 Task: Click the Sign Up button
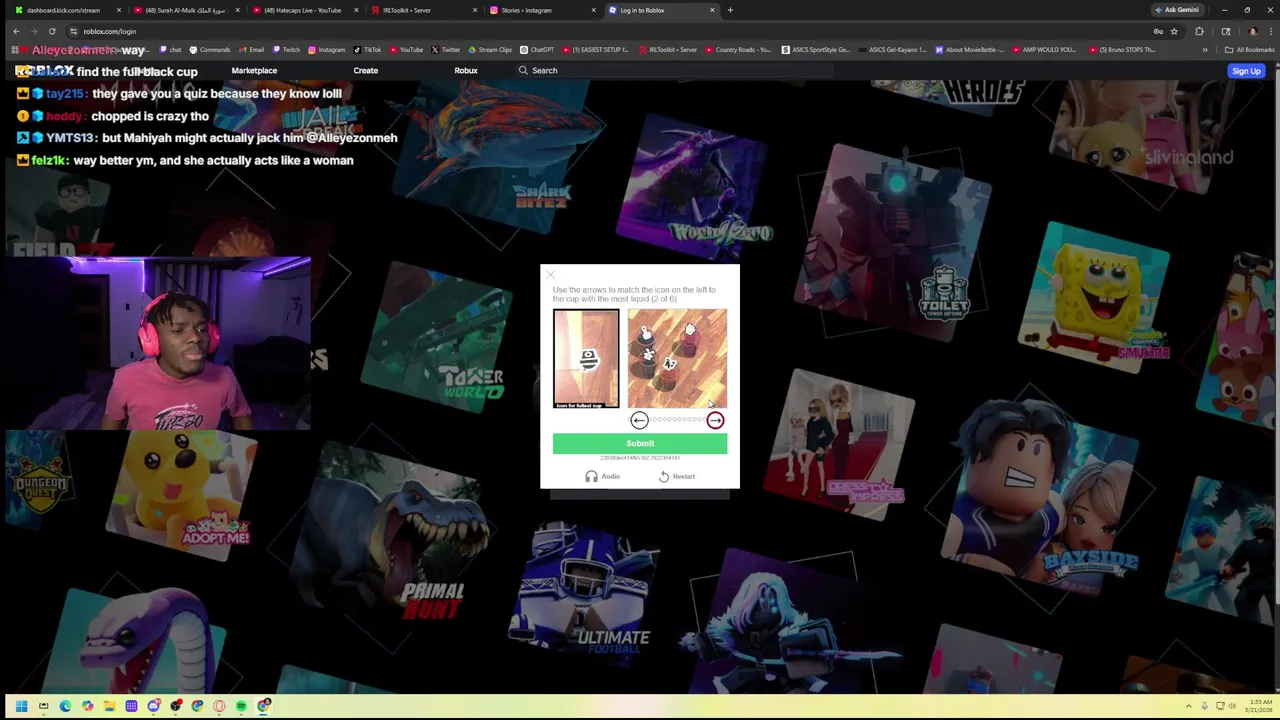point(1246,71)
